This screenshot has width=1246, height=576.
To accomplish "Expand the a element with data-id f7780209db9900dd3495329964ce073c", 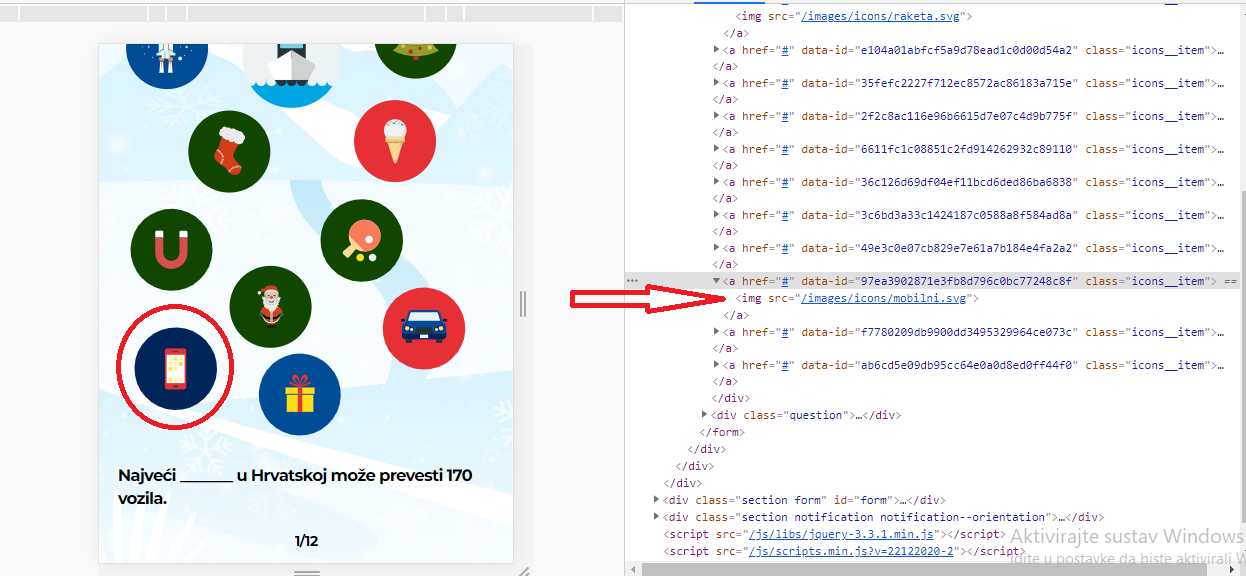I will click(x=717, y=332).
